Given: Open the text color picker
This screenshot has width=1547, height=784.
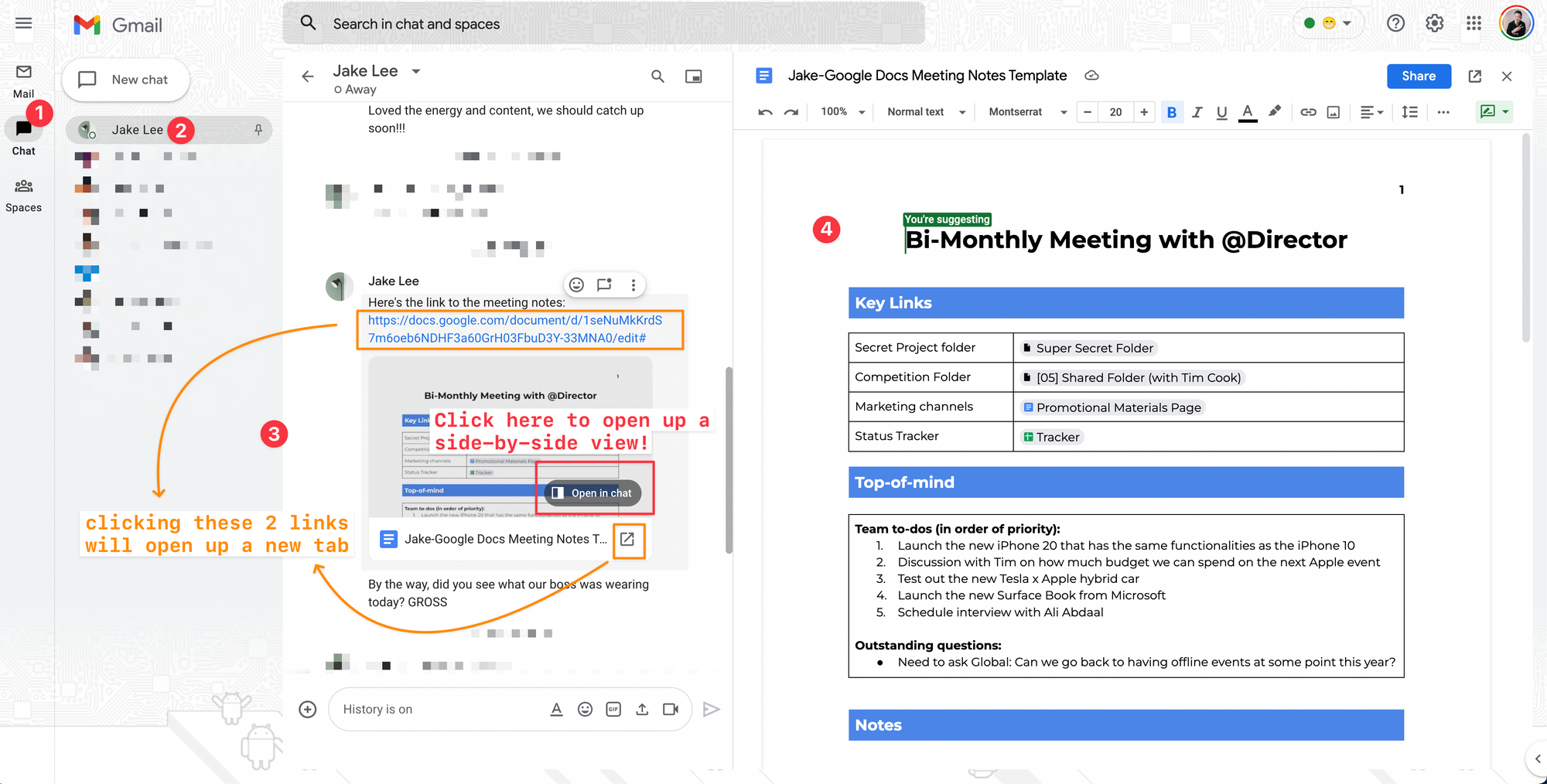Looking at the screenshot, I should 1248,112.
